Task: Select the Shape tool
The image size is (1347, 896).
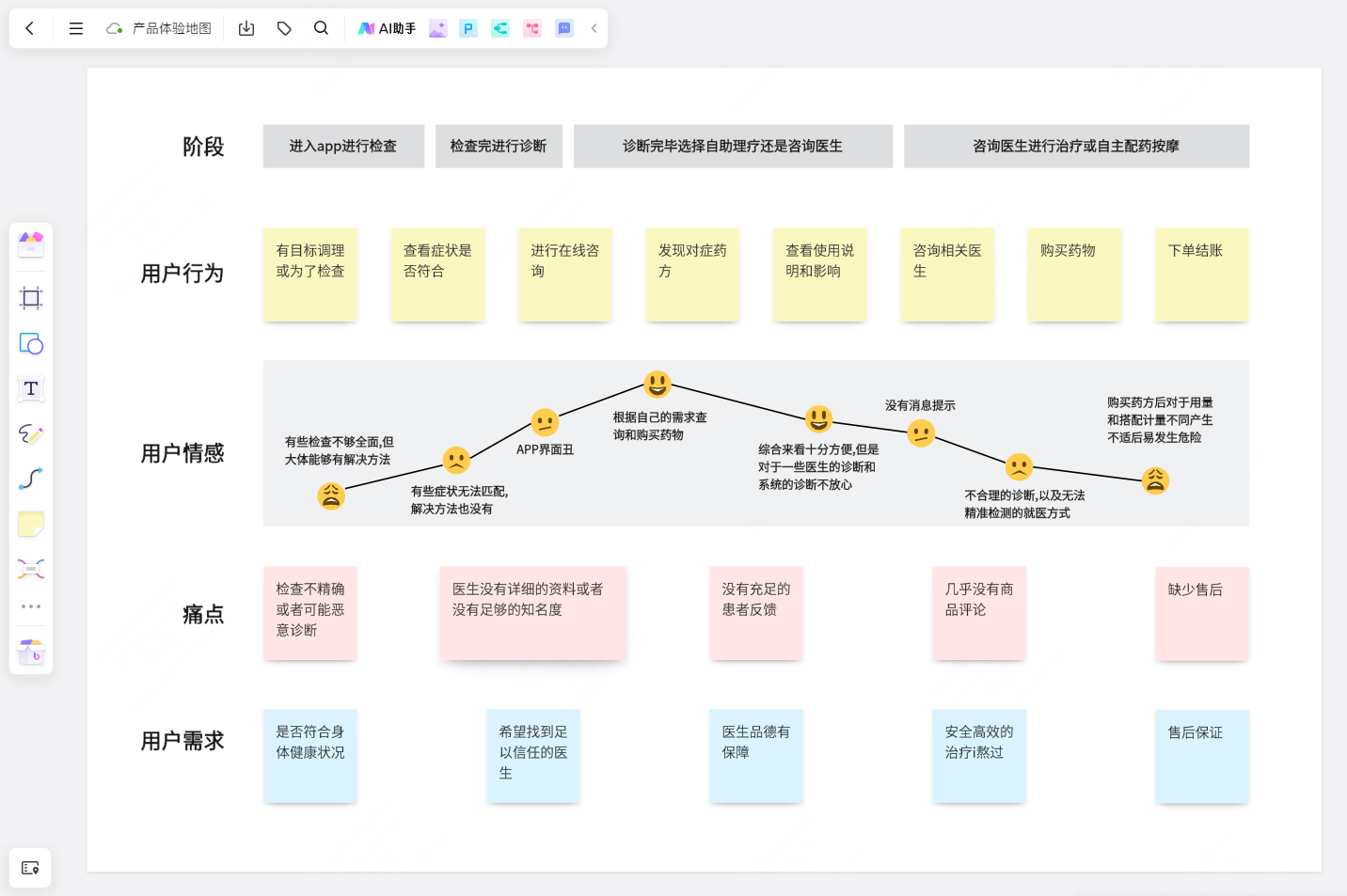Action: coord(31,343)
